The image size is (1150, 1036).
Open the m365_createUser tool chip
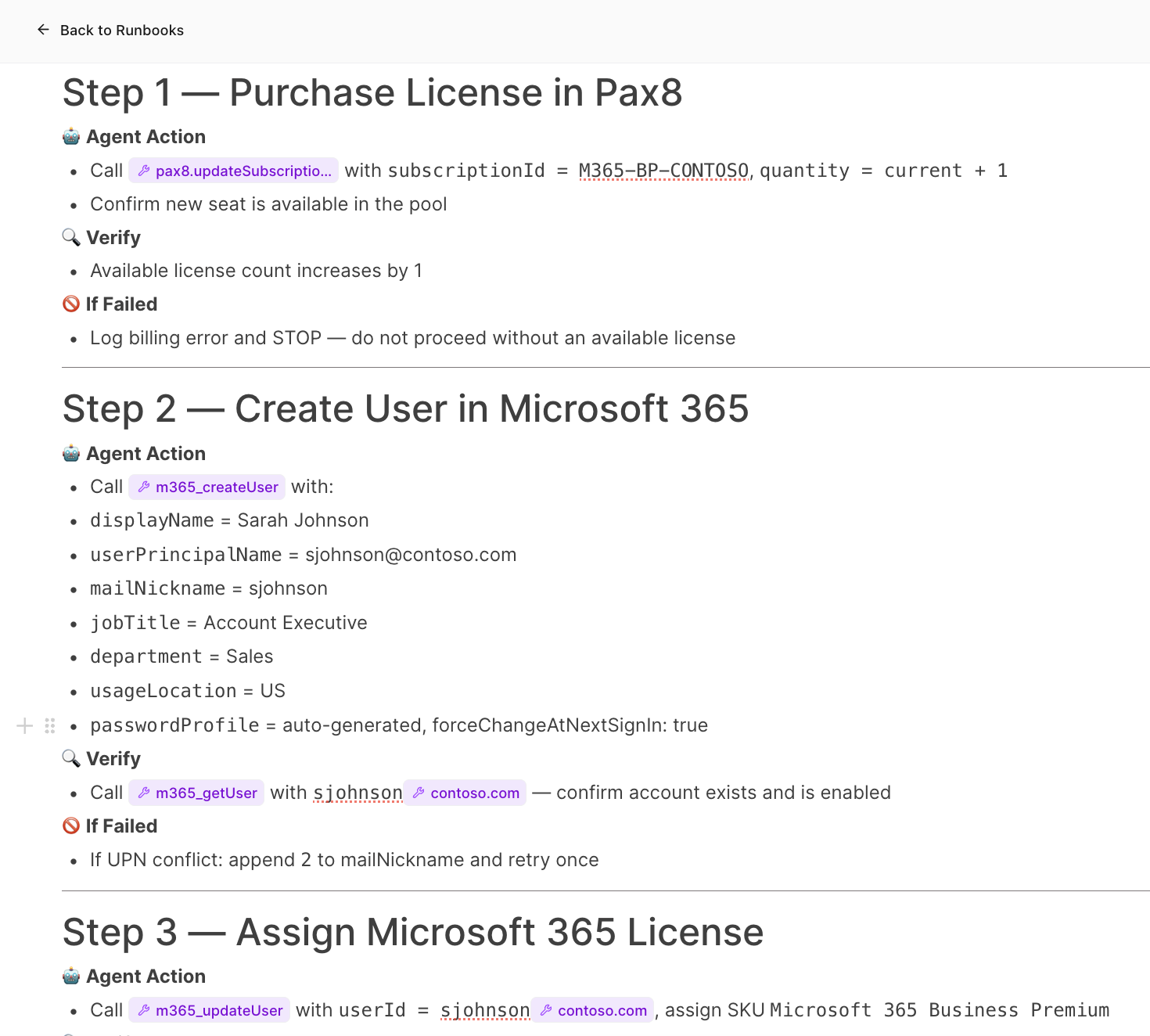[207, 487]
